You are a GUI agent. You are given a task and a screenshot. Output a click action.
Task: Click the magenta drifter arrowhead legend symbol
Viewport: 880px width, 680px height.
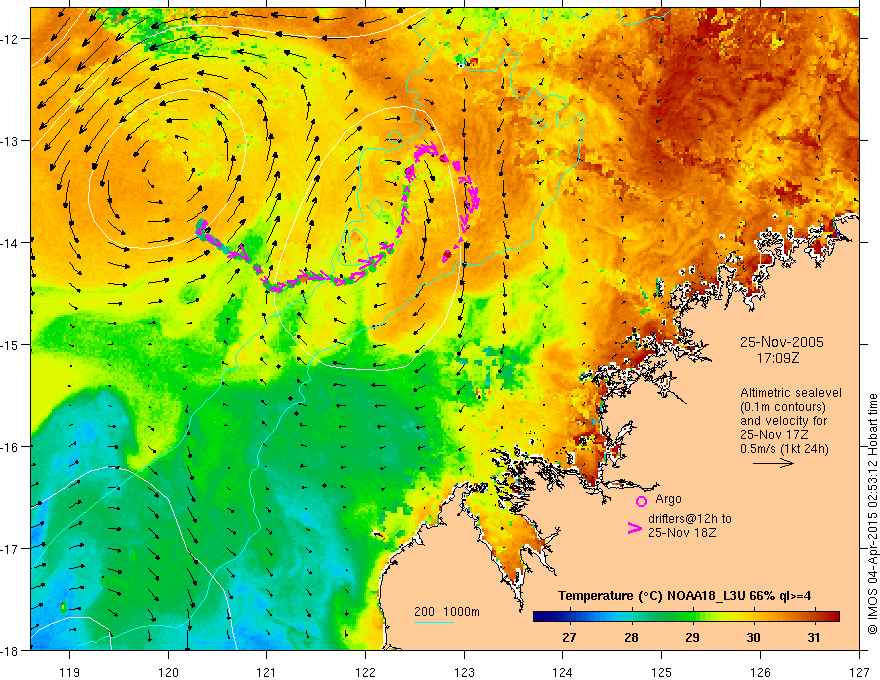pos(635,527)
